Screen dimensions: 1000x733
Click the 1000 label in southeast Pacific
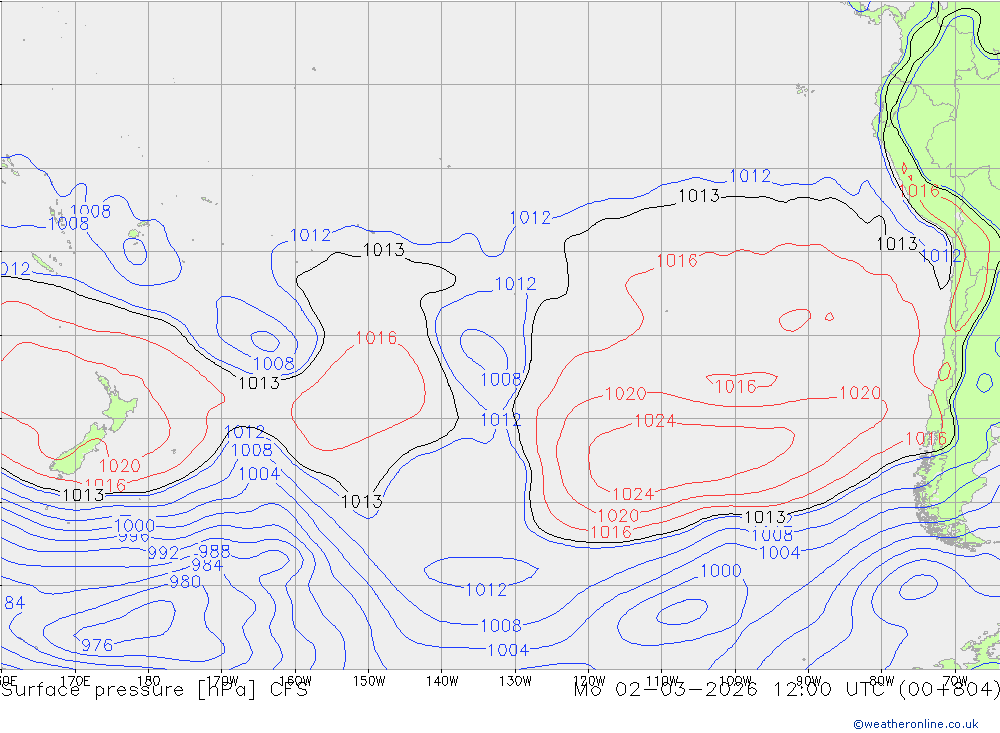(721, 570)
